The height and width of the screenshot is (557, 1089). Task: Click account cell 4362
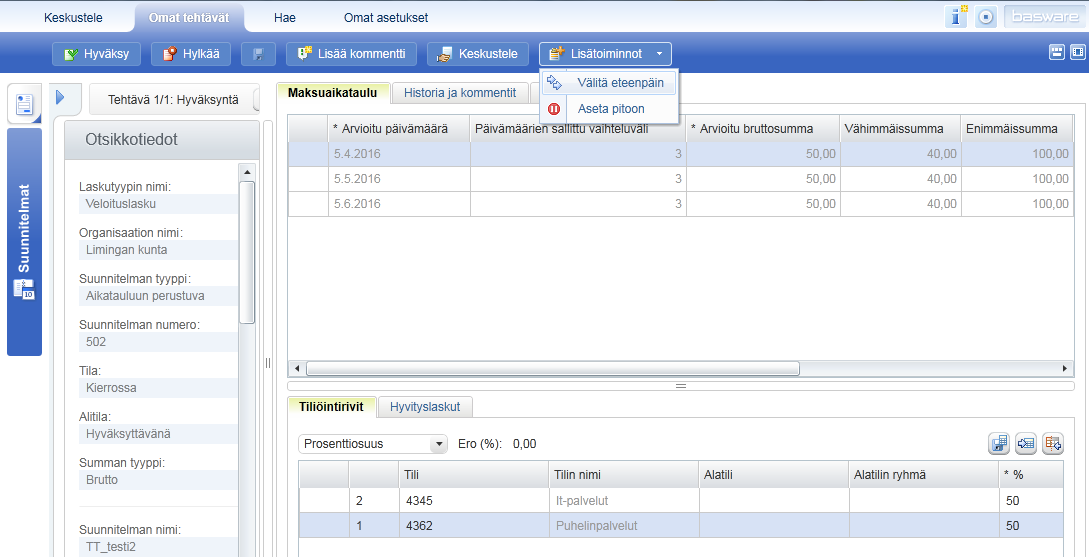pos(474,526)
